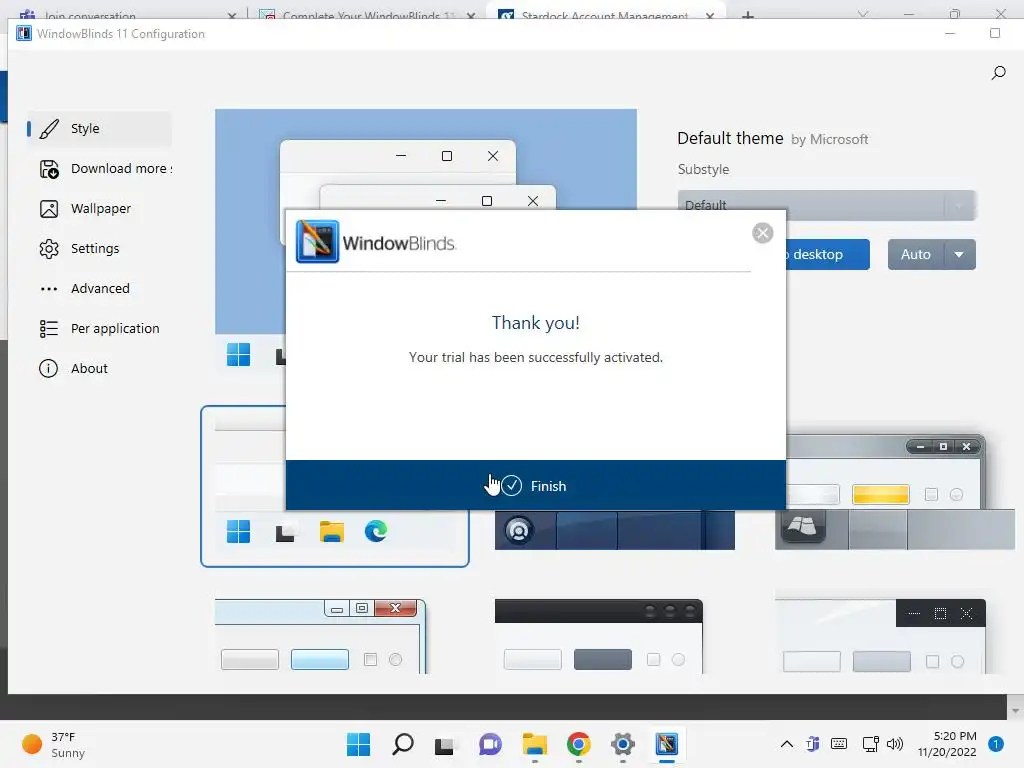Click the browser scrollbar down arrow

point(1015,711)
